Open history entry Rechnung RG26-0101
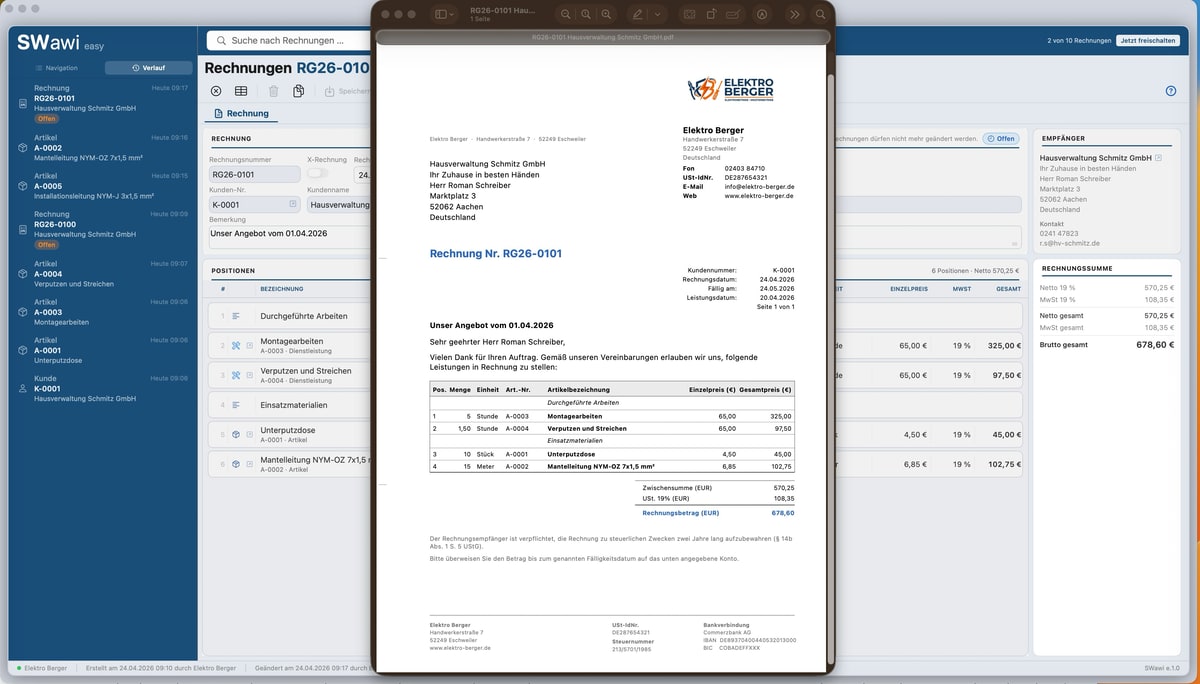This screenshot has height=684, width=1200. [102, 103]
